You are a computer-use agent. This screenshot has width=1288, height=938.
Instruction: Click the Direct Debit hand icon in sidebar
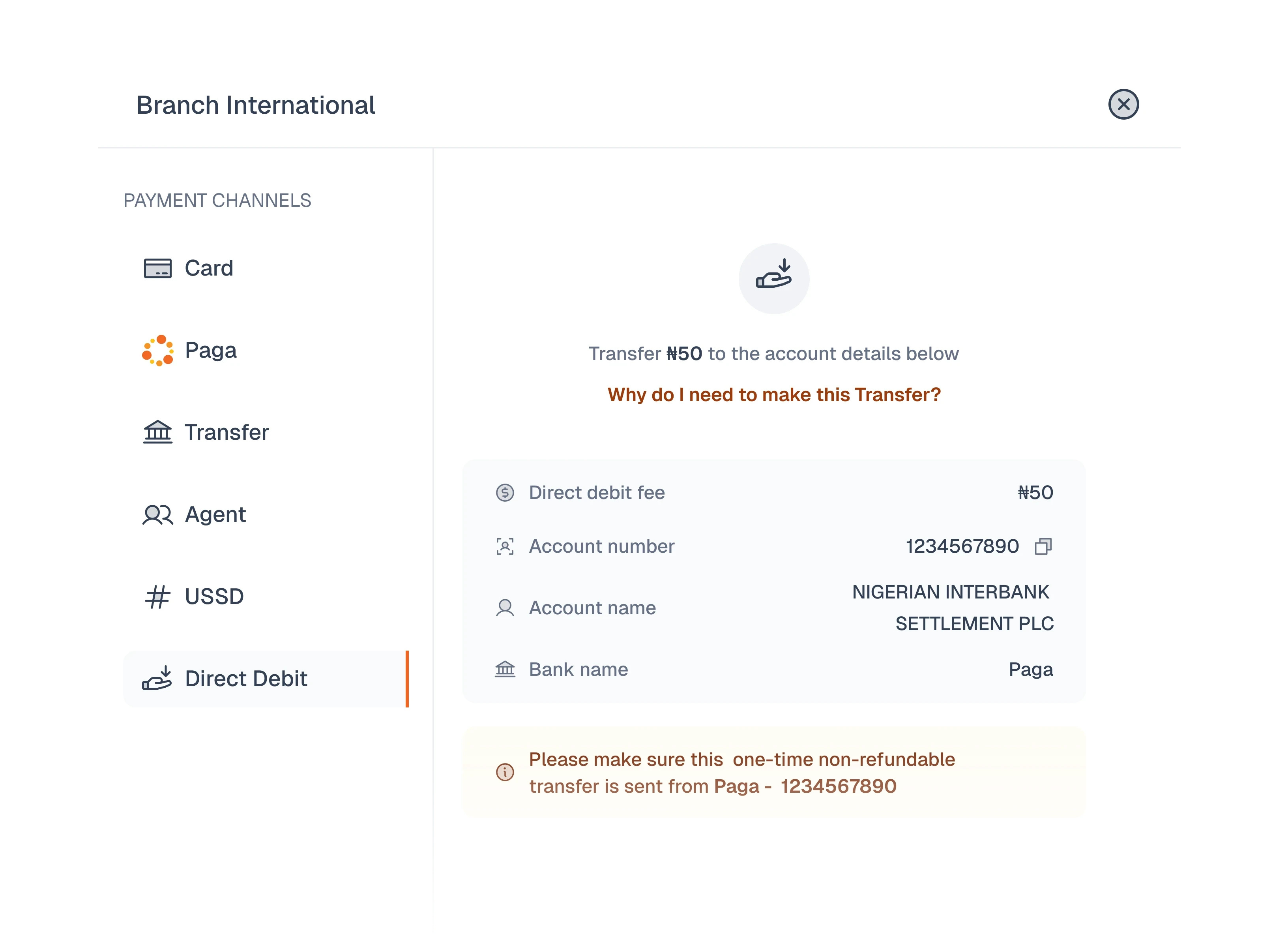pos(157,678)
